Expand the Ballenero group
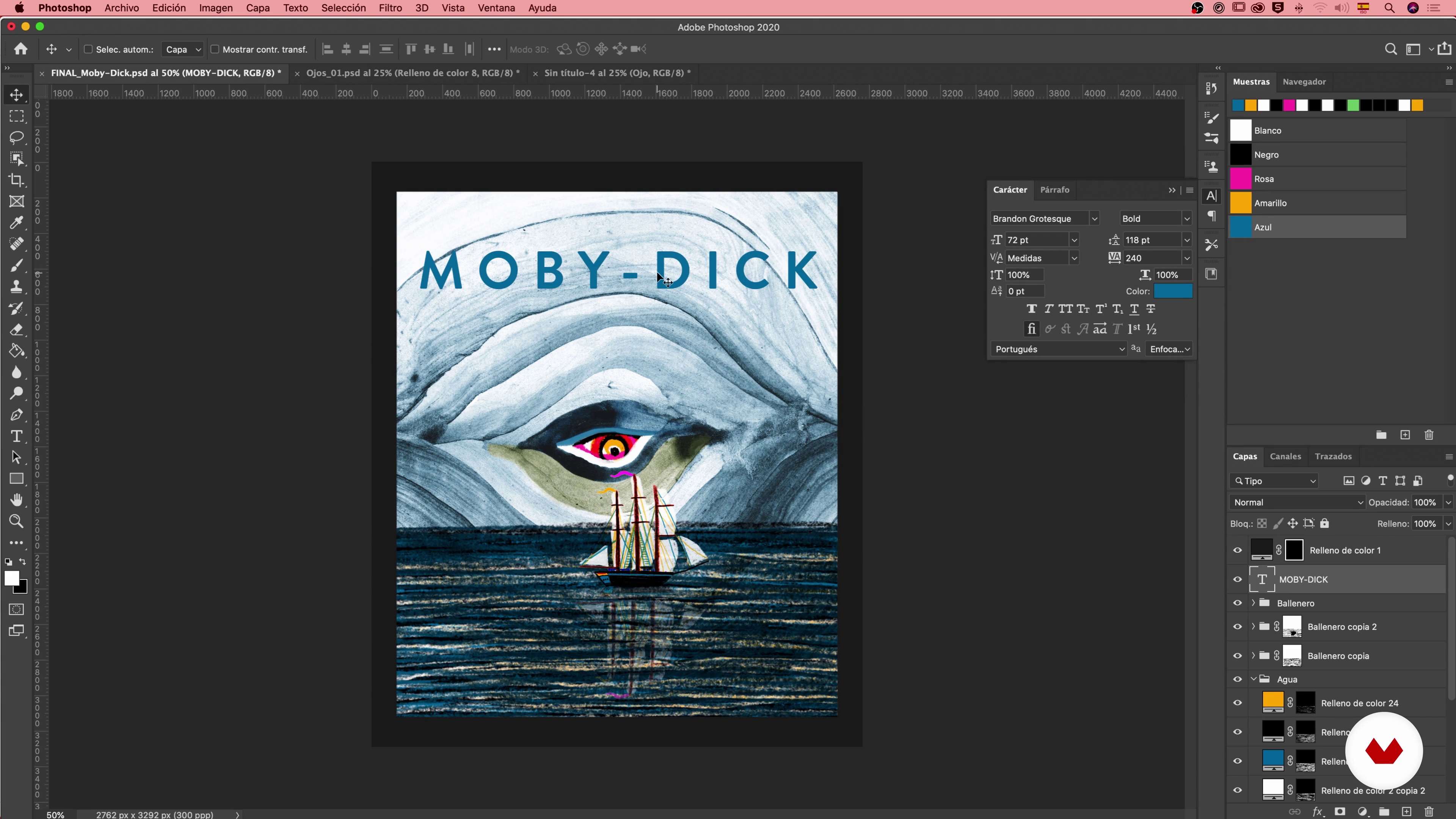Image resolution: width=1456 pixels, height=819 pixels. (x=1253, y=603)
